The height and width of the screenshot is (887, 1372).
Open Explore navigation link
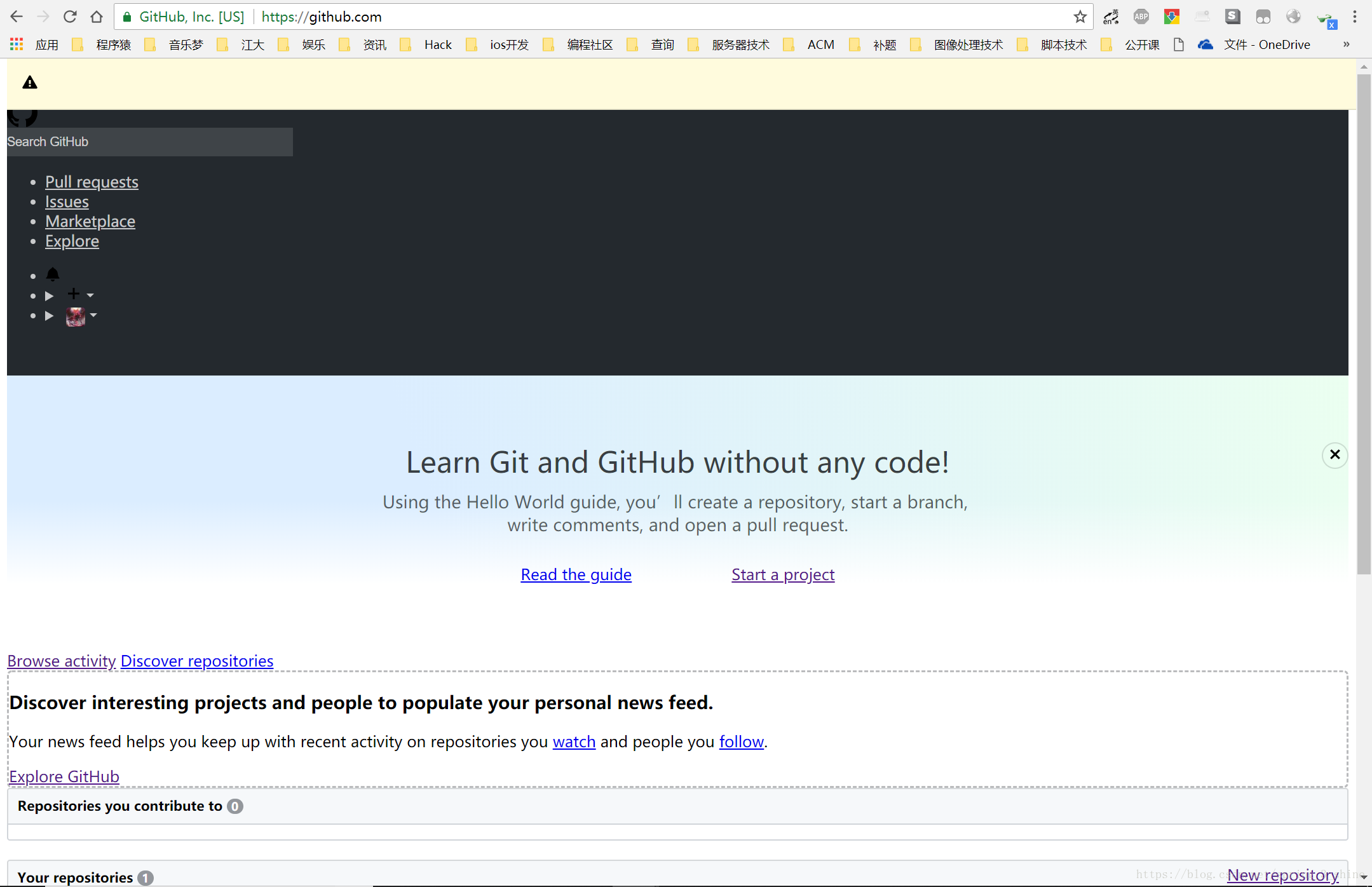72,241
